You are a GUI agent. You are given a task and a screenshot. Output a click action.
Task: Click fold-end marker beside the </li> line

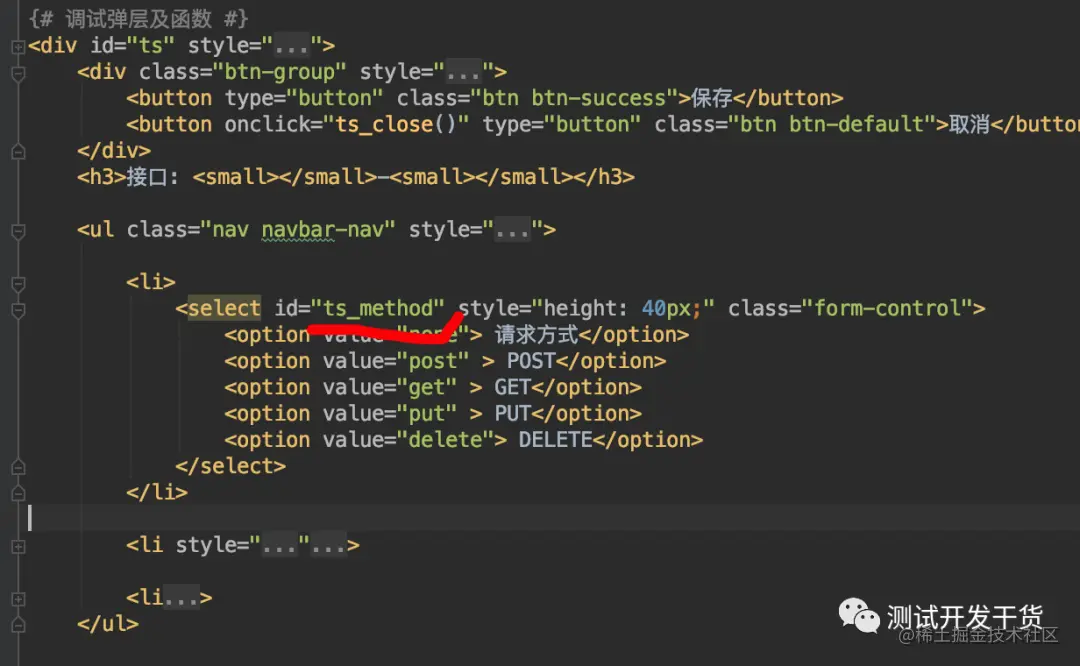19,493
